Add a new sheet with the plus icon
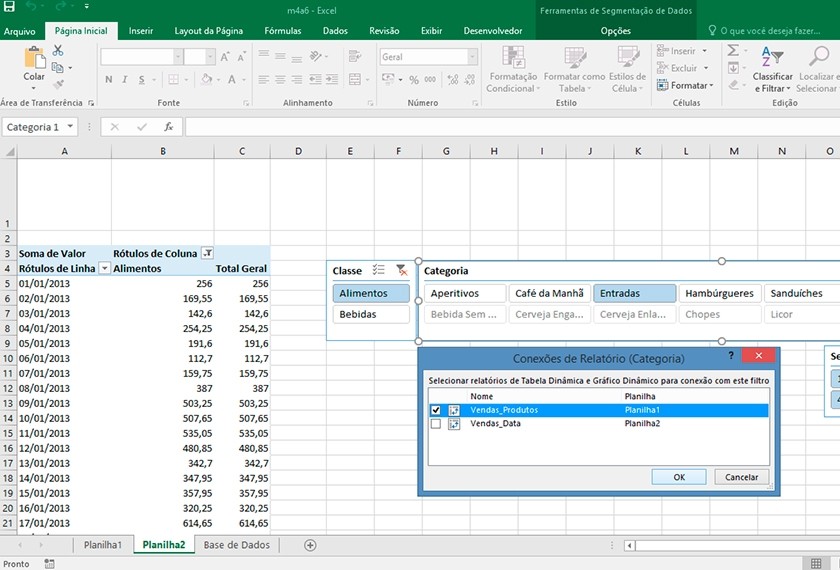Viewport: 840px width, 570px height. [x=310, y=545]
